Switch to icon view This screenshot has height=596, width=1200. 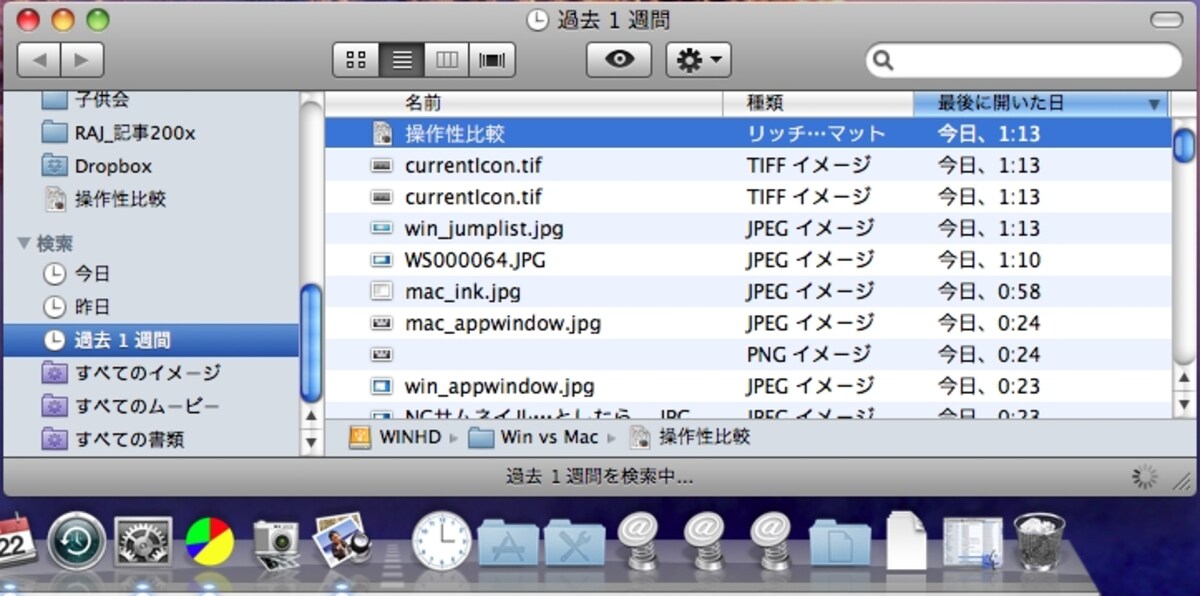(x=355, y=60)
